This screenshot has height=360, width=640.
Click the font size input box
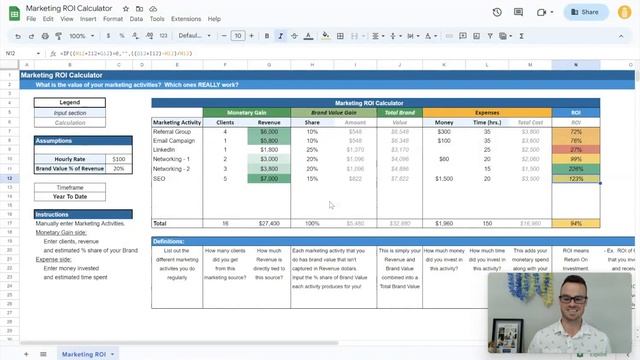click(238, 36)
